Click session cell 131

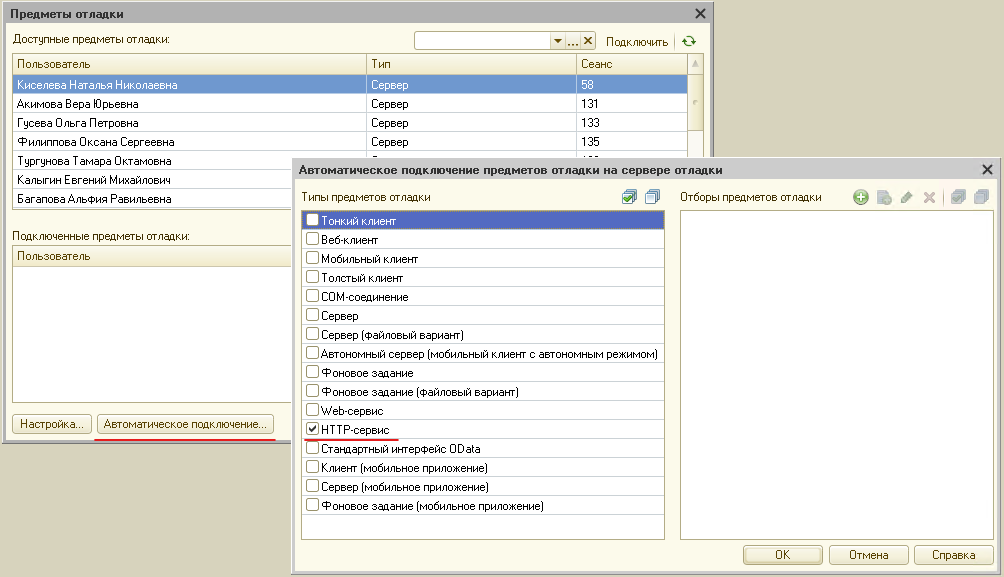(x=632, y=104)
